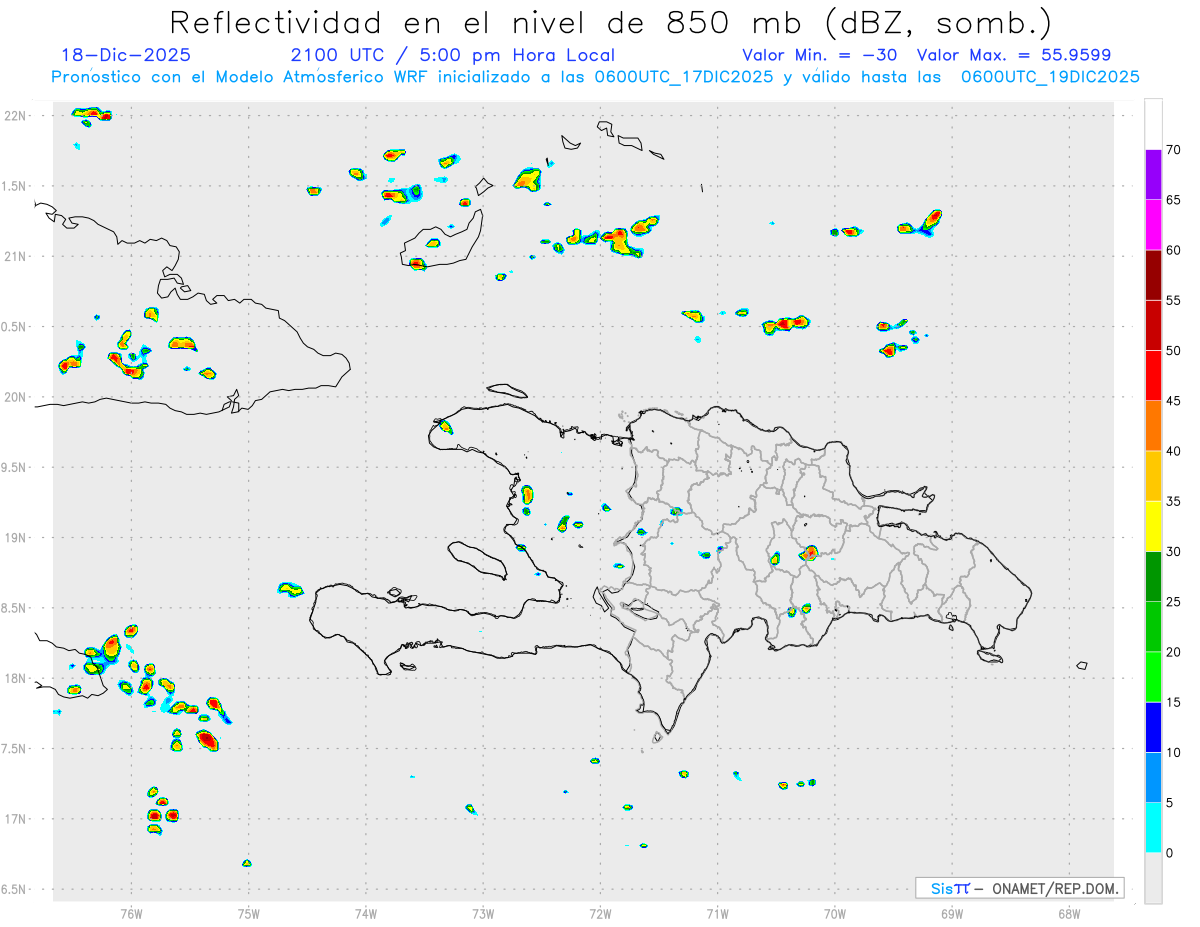Click the '15' value on the colorbar
Viewport: 1200px width, 927px height.
pos(1173,702)
